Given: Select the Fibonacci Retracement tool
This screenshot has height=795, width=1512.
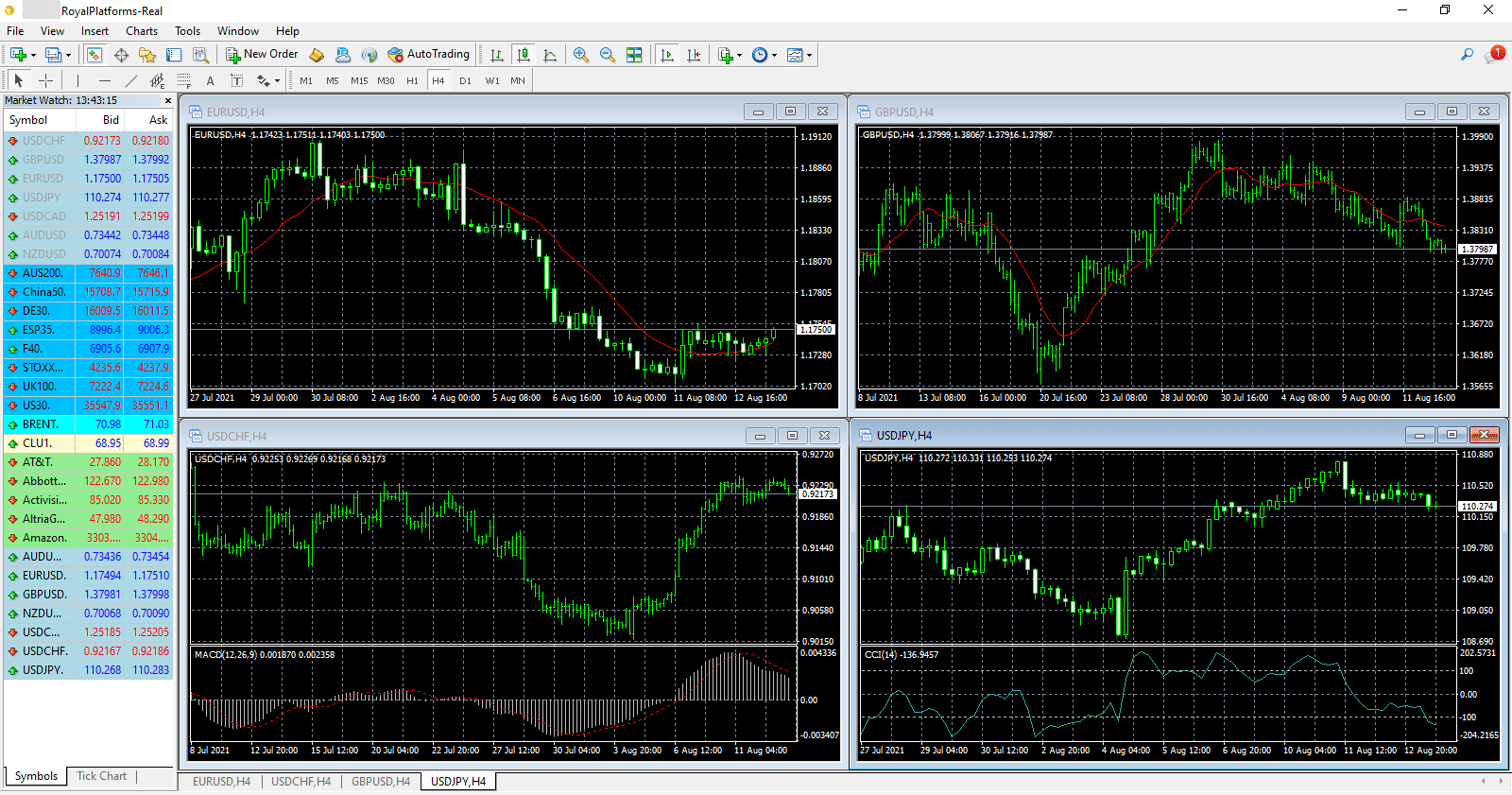Looking at the screenshot, I should click(184, 80).
